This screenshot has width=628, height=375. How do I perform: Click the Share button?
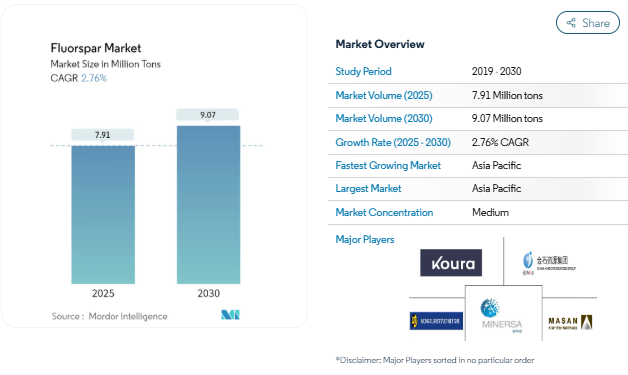(588, 23)
